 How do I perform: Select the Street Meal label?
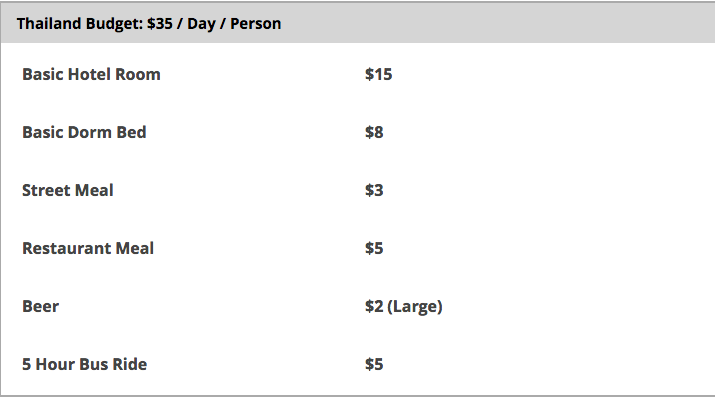tap(67, 190)
